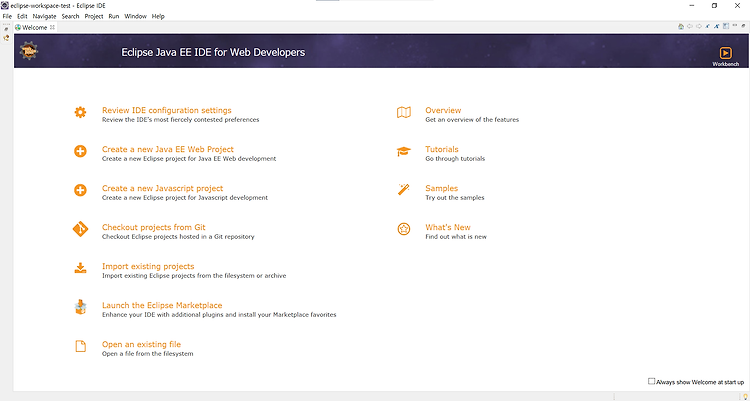The width and height of the screenshot is (750, 401).
Task: Click the Workbench play icon
Action: (x=725, y=53)
